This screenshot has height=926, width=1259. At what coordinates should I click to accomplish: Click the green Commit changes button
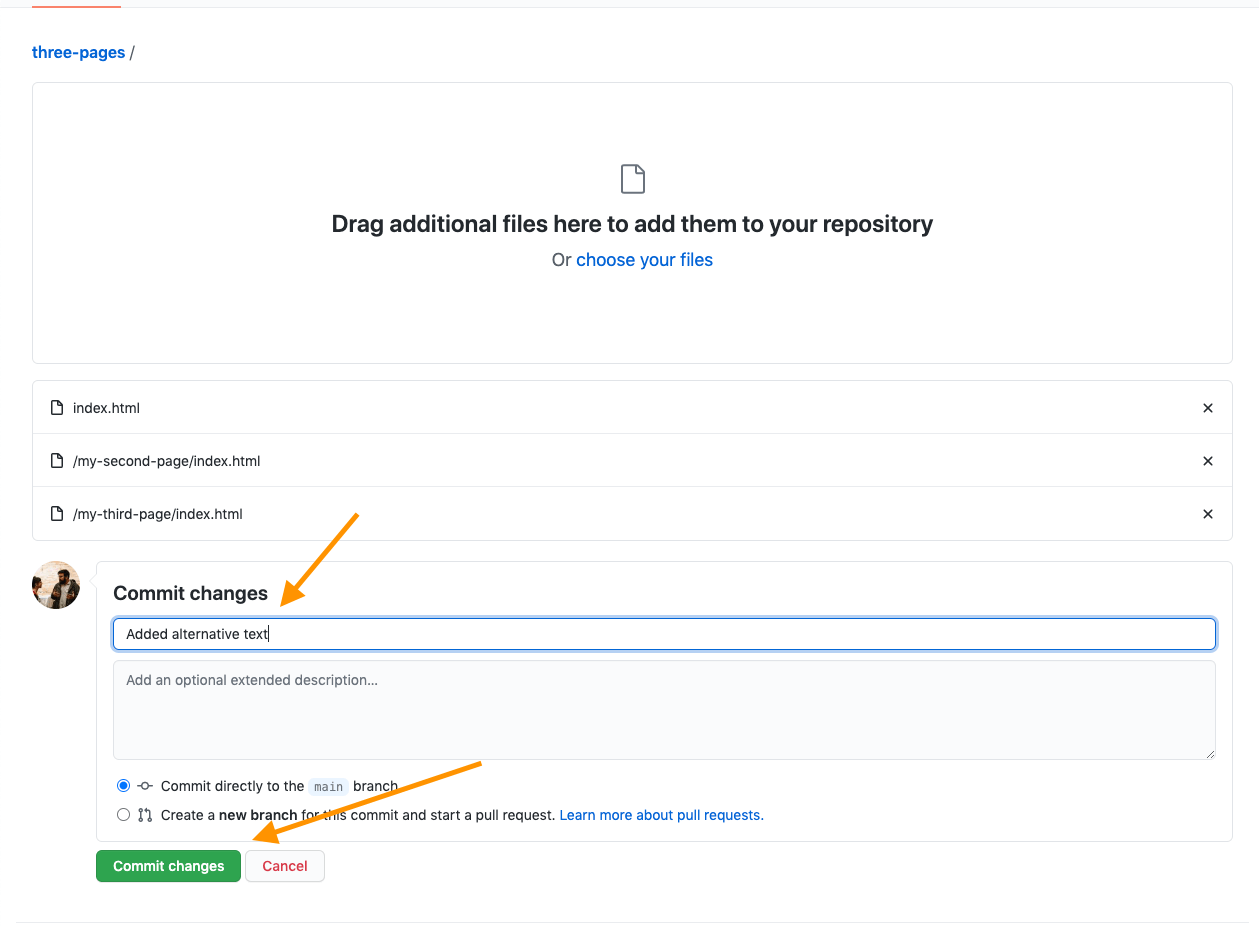pos(168,866)
